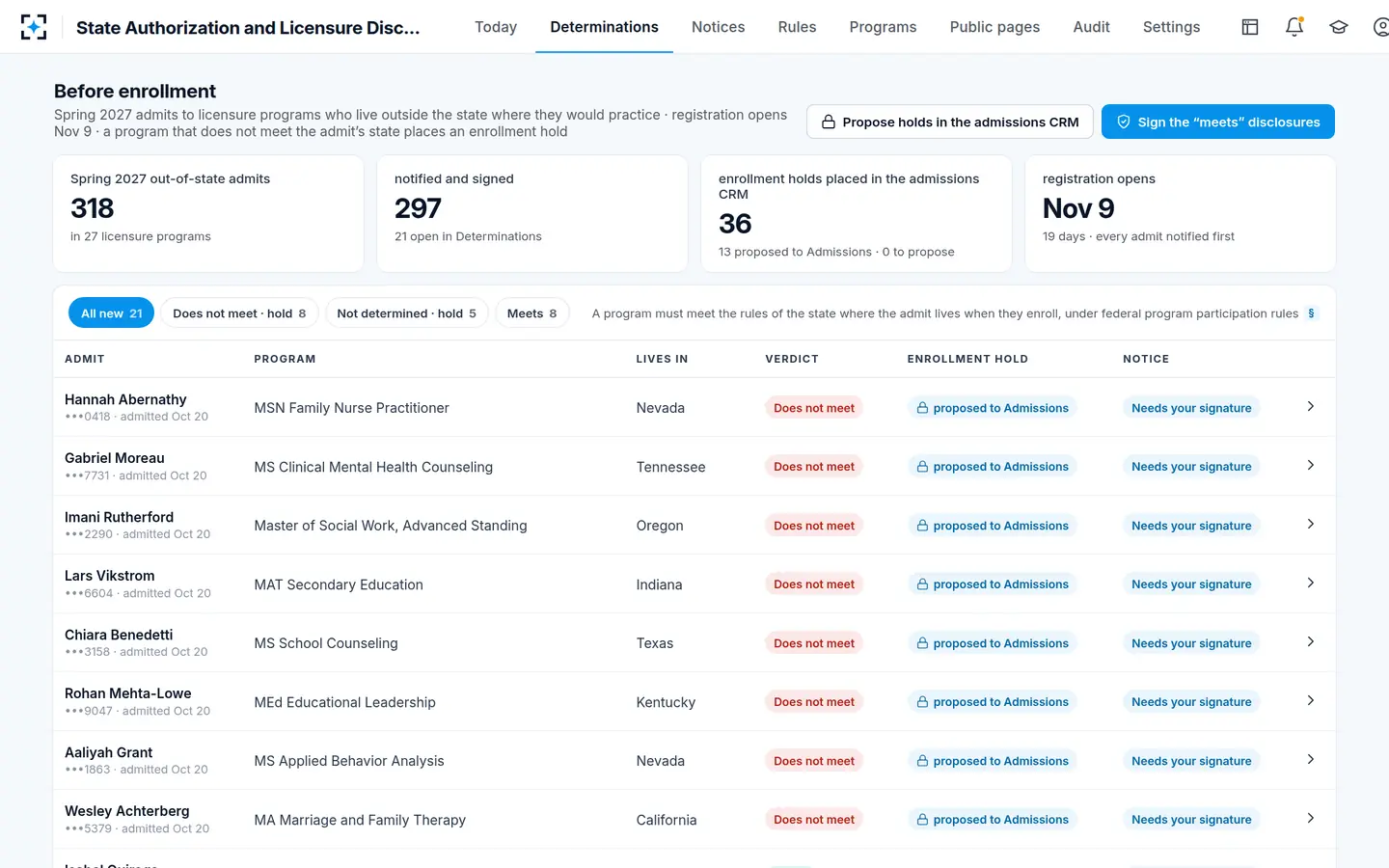Expand Lars Vikstrom's row chevron
The width and height of the screenshot is (1389, 868).
[1310, 583]
